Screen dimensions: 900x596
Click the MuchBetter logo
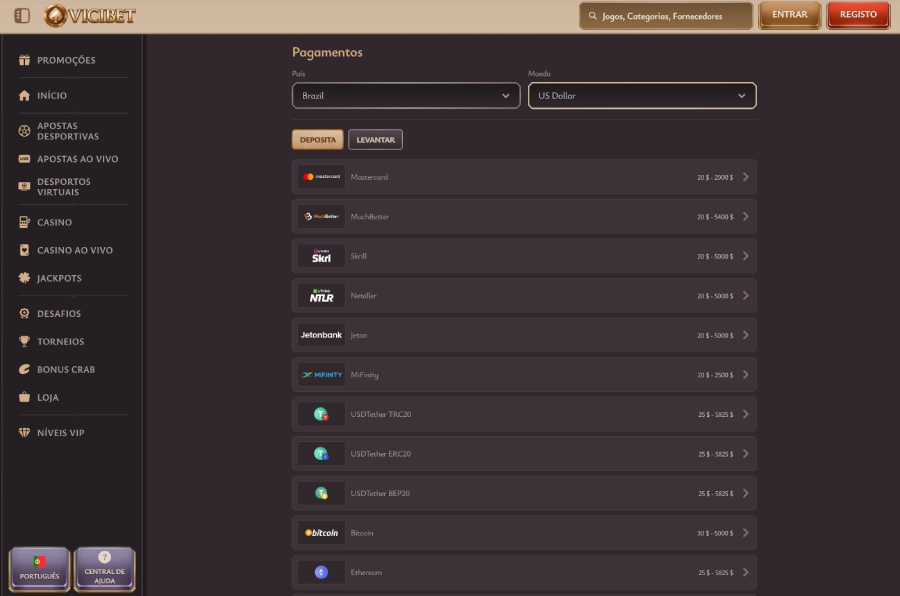321,216
